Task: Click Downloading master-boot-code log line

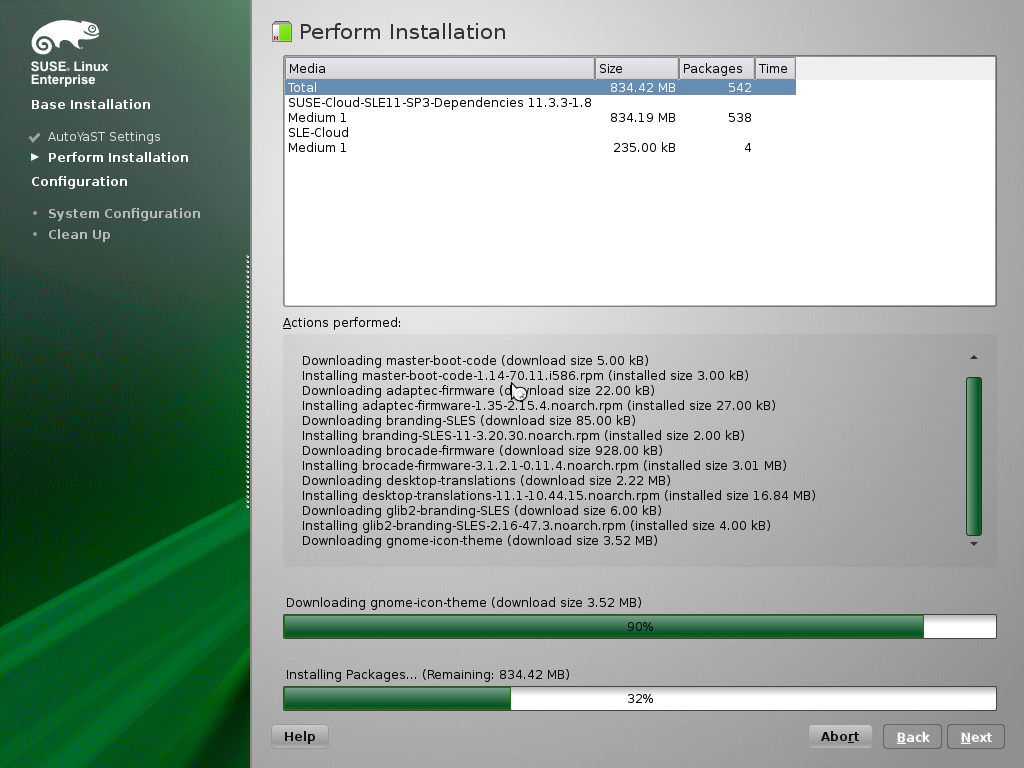Action: tap(475, 360)
